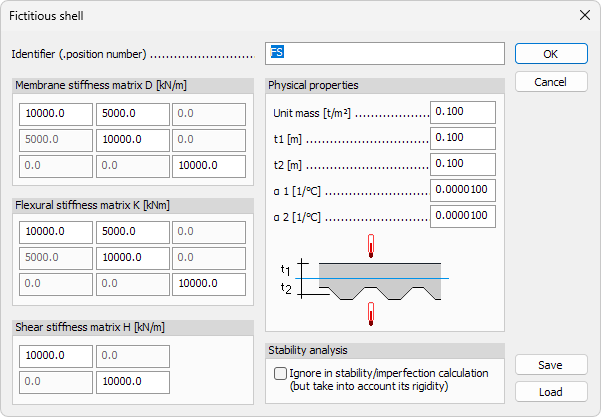Click Membrane matrix D third-row 10000.0 cell
Image resolution: width=601 pixels, height=417 pixels.
[x=209, y=166]
